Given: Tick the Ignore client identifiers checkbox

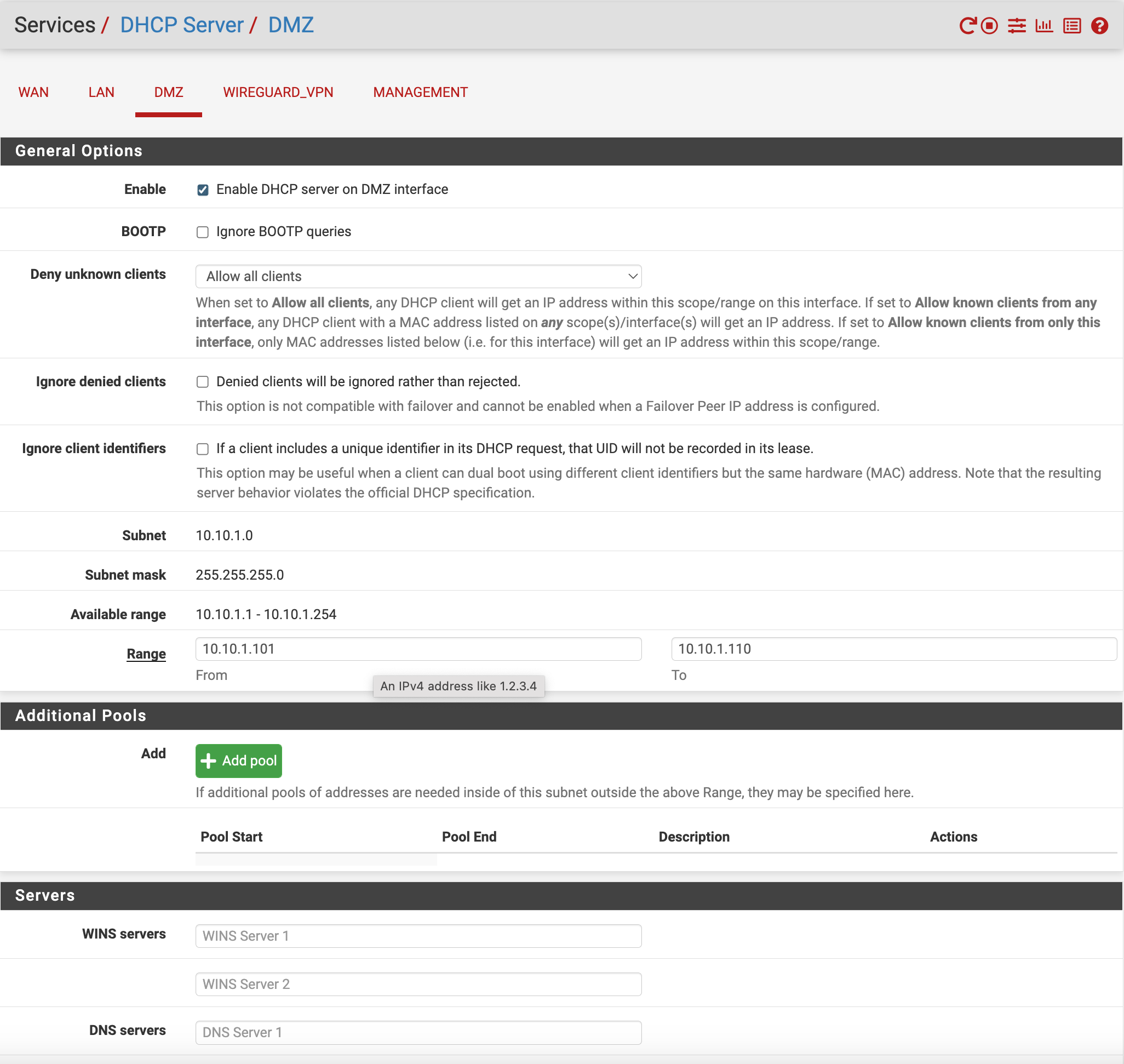Looking at the screenshot, I should tap(203, 449).
